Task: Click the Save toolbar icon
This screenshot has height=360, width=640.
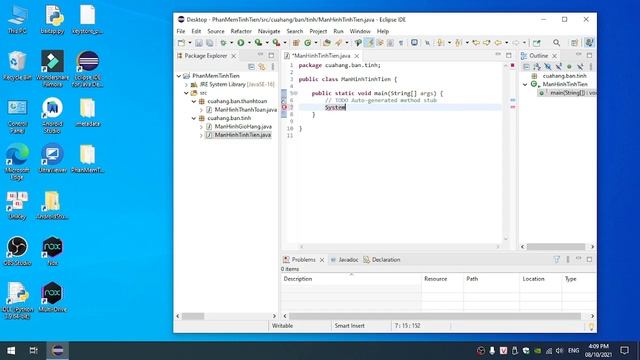Action: tap(199, 43)
